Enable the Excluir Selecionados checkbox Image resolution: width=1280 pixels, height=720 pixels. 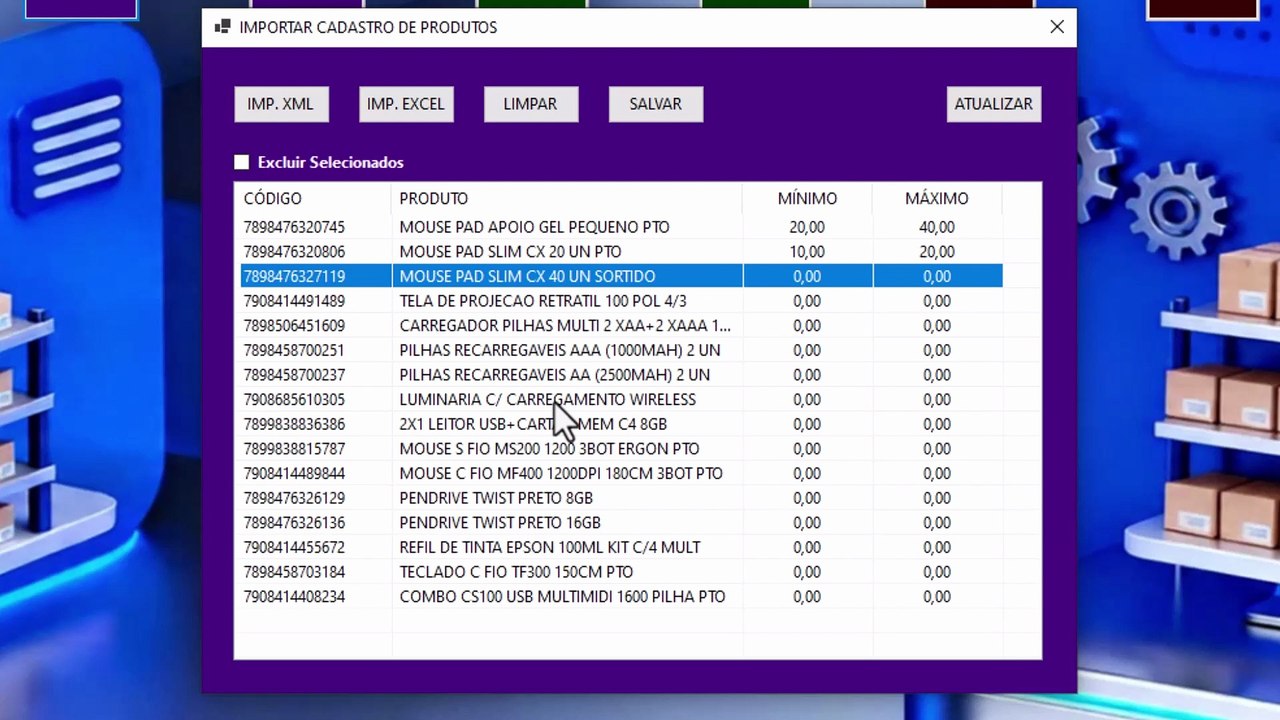[241, 162]
